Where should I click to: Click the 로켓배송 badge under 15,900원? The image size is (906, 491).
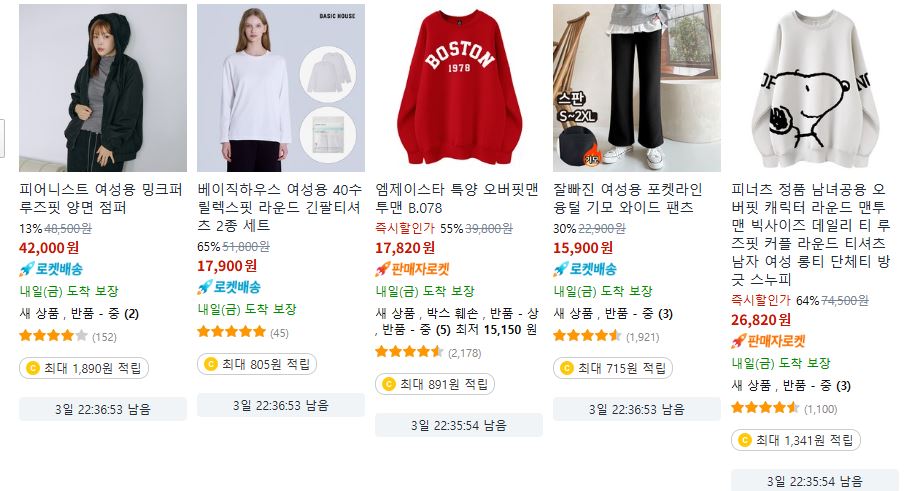coord(585,269)
